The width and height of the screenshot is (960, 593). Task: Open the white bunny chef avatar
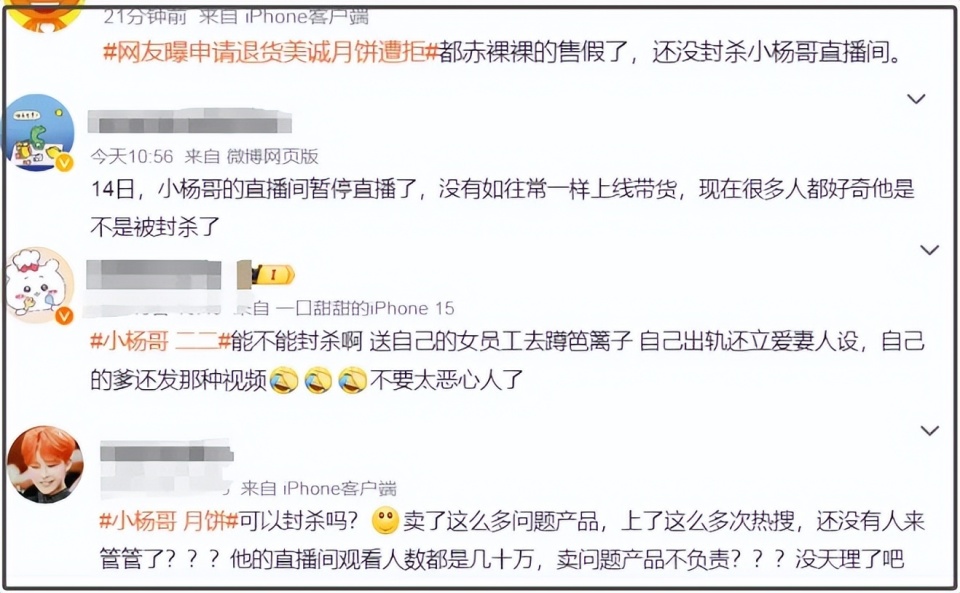(40, 285)
